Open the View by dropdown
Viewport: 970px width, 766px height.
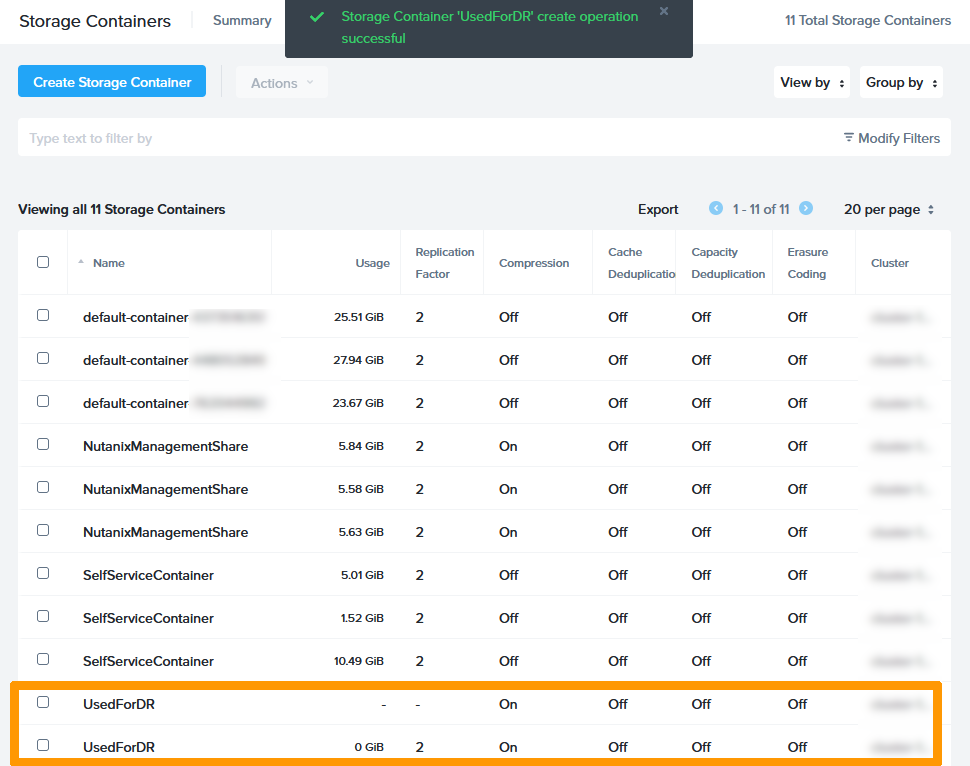point(813,83)
